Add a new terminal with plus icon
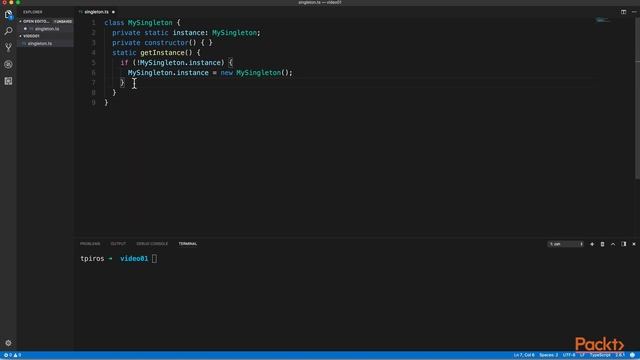 pos(592,244)
